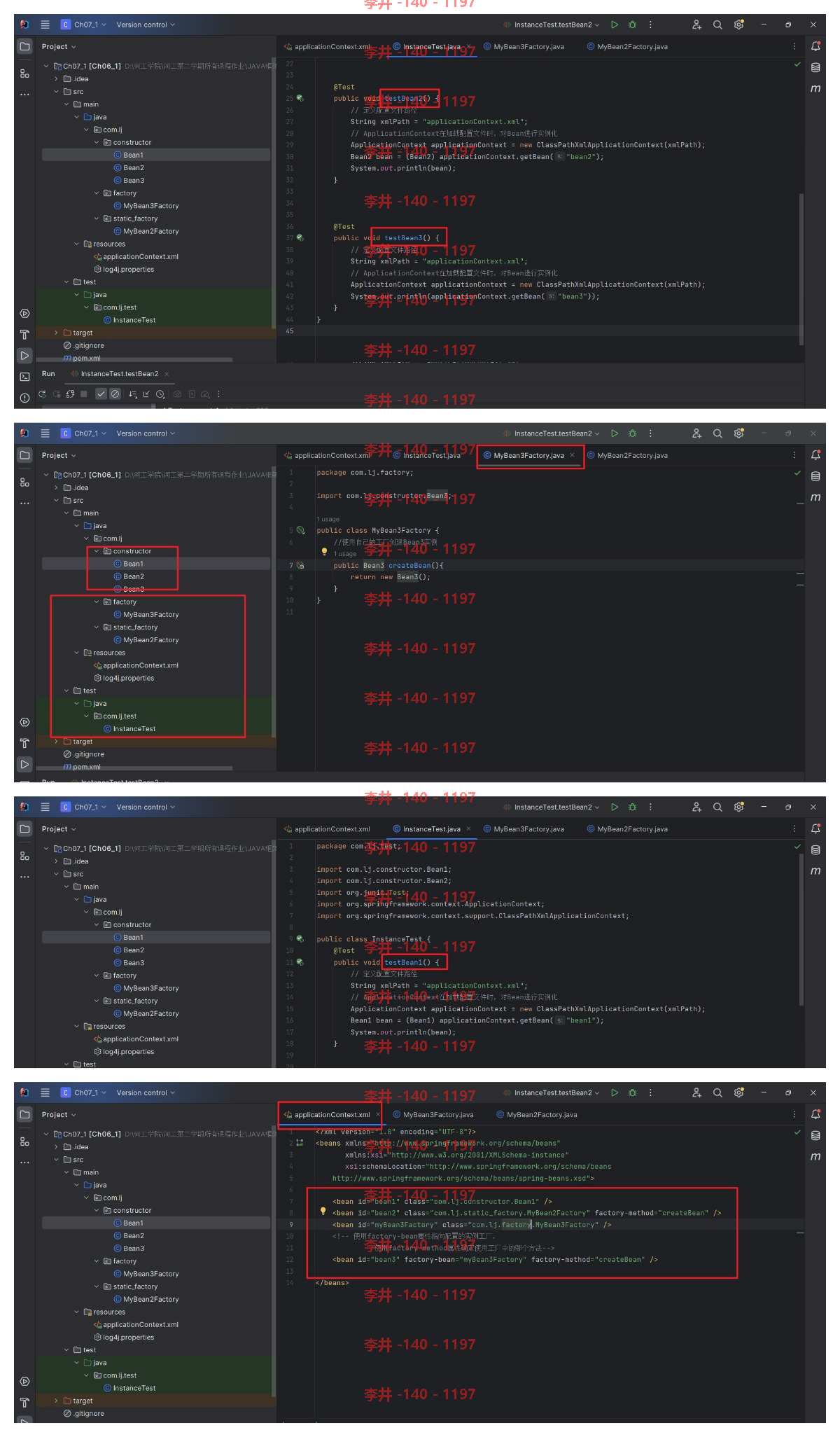Click intention lightbulb in MyBean3Factory editor

click(x=324, y=552)
